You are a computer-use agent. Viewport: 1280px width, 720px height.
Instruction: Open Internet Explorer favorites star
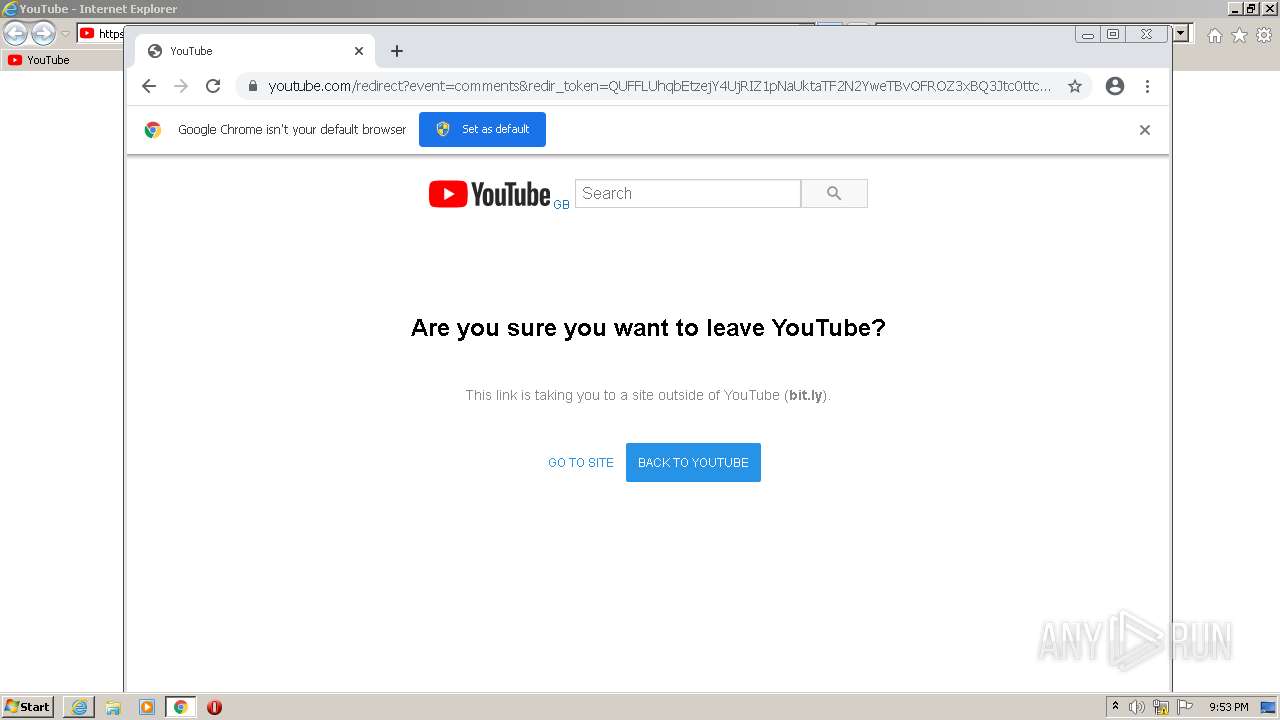click(1239, 35)
